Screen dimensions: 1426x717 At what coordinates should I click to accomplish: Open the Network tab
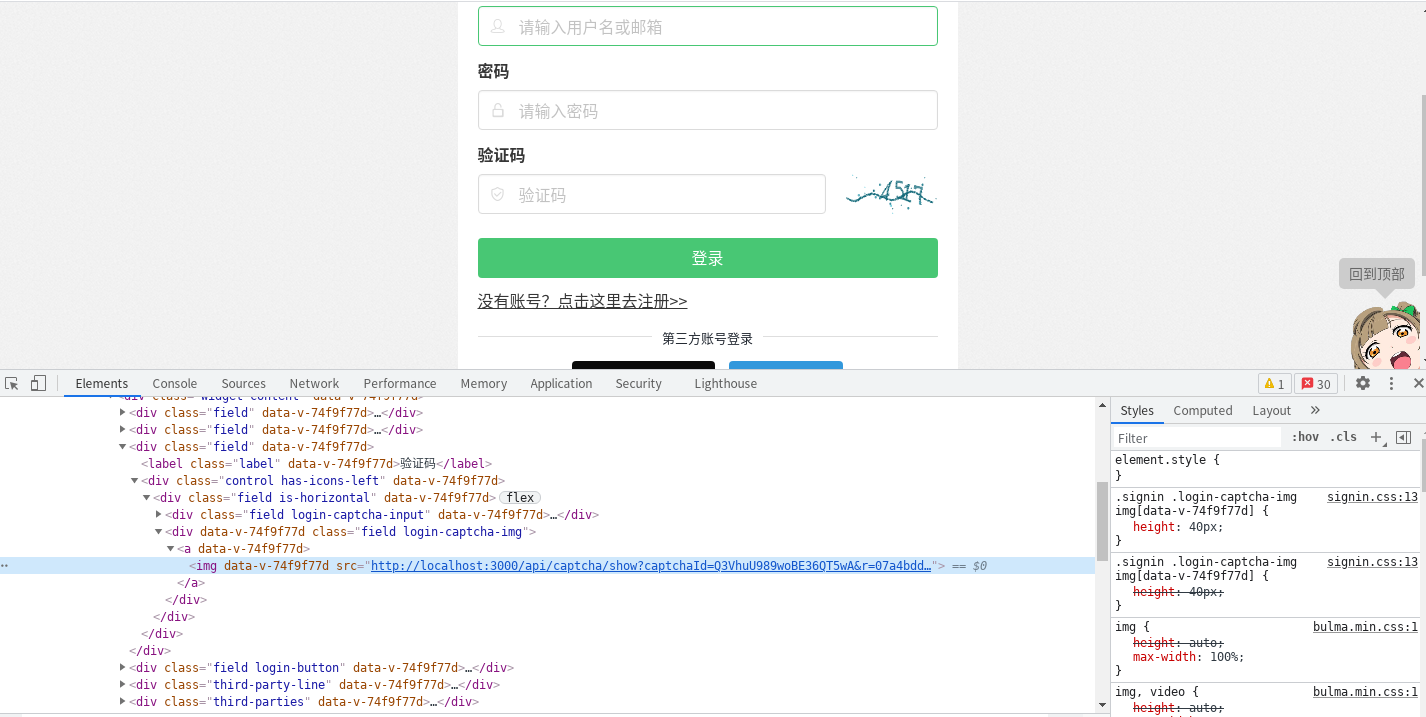[314, 383]
